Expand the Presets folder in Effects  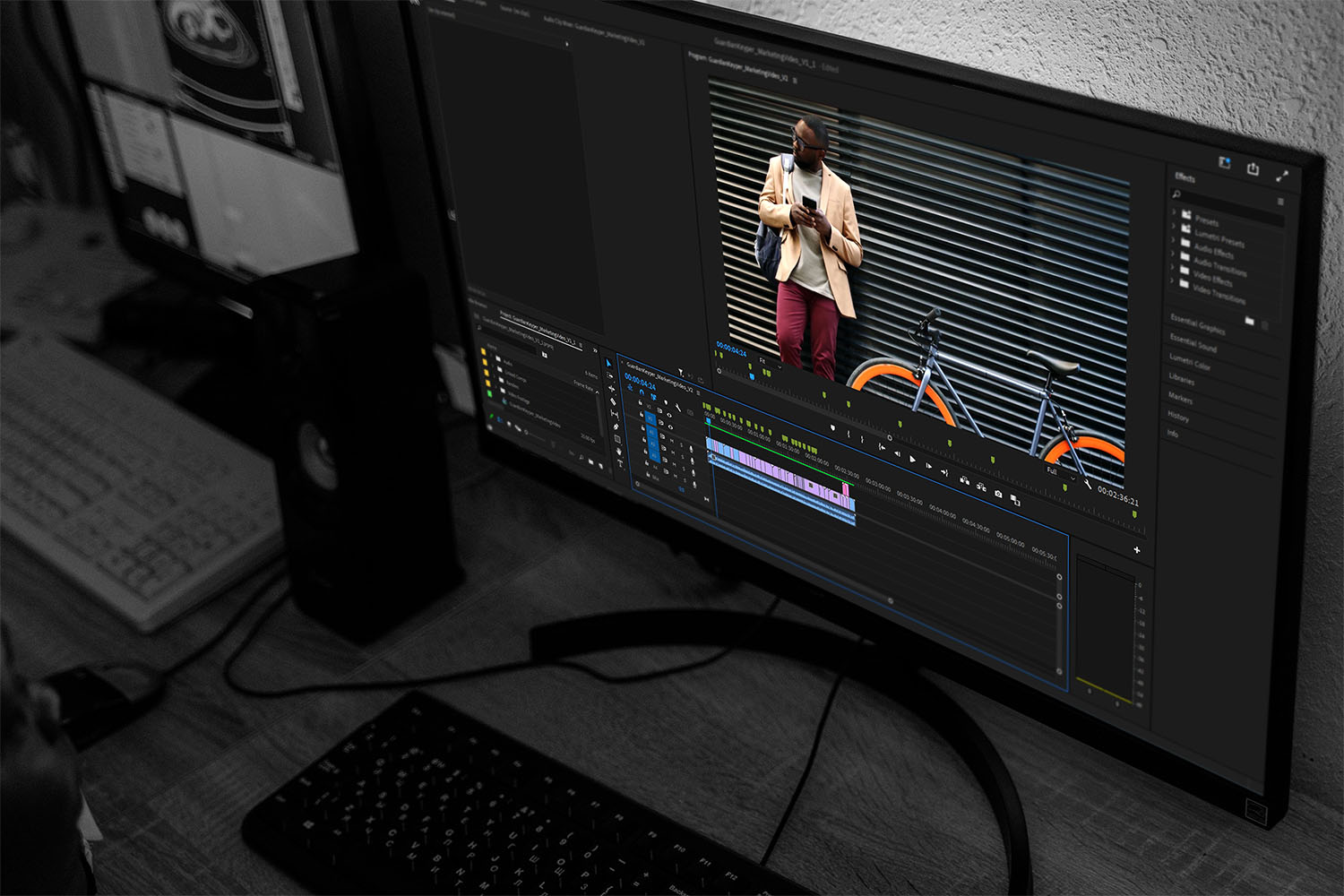1174,211
